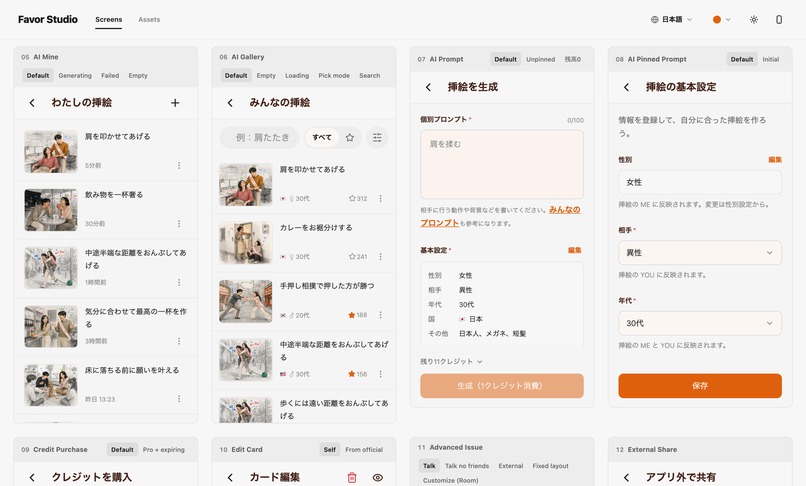Expand the 残り11クレジット chevron
Screen dimensions: 806x486
pos(480,362)
